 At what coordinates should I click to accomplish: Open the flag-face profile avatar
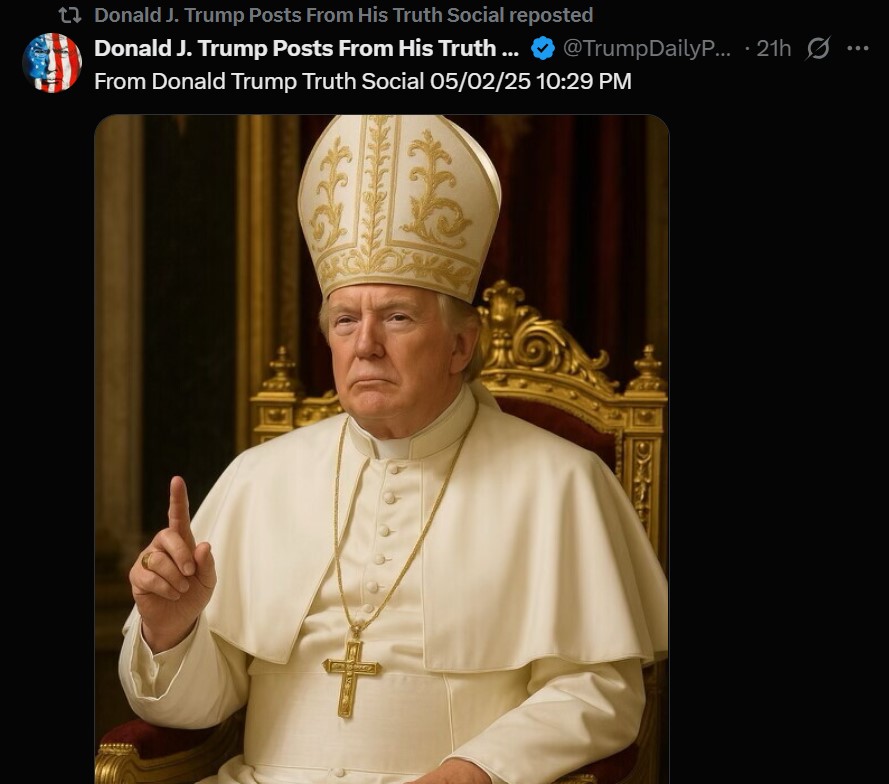52,62
